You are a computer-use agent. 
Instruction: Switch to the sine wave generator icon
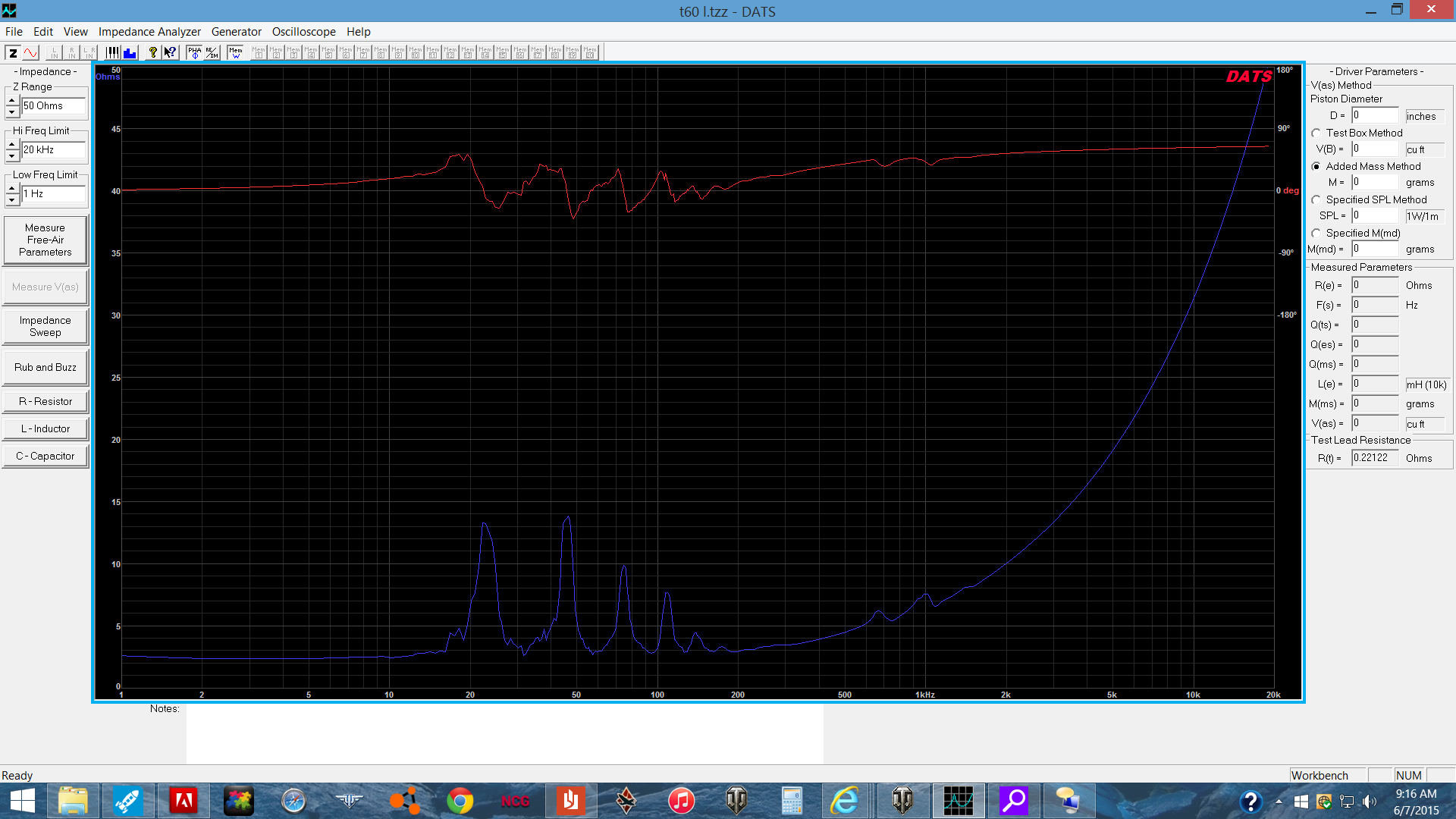30,52
